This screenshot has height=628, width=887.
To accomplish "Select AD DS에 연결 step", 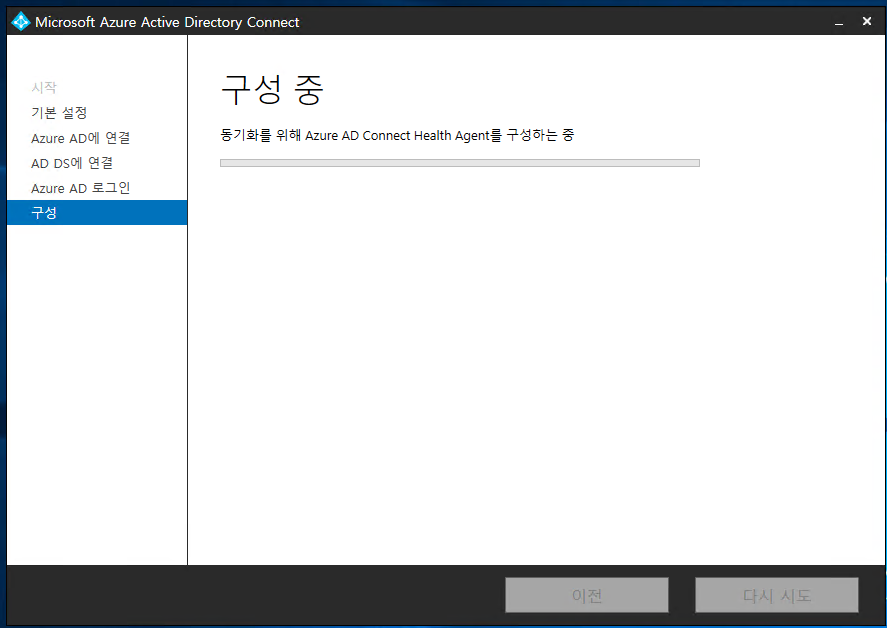I will [72, 163].
